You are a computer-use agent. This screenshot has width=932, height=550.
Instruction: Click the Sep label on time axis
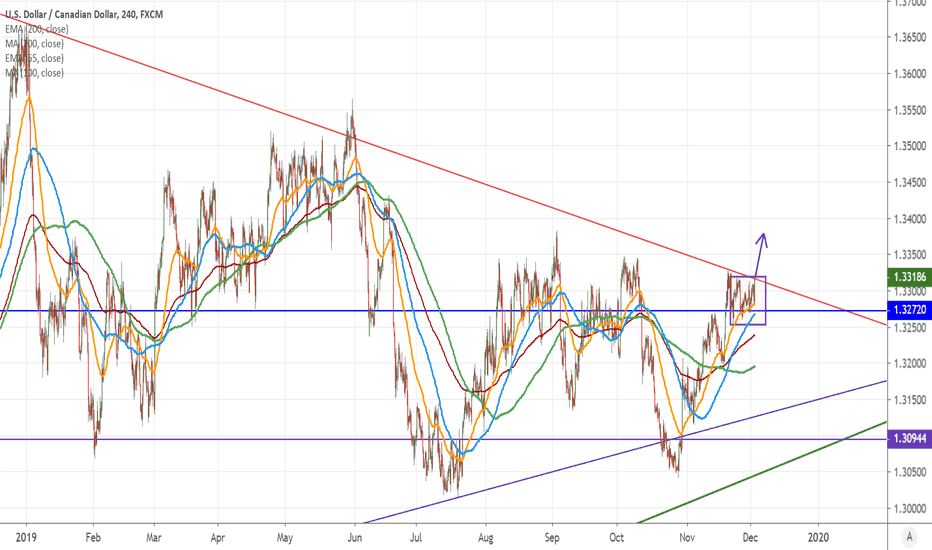552,537
